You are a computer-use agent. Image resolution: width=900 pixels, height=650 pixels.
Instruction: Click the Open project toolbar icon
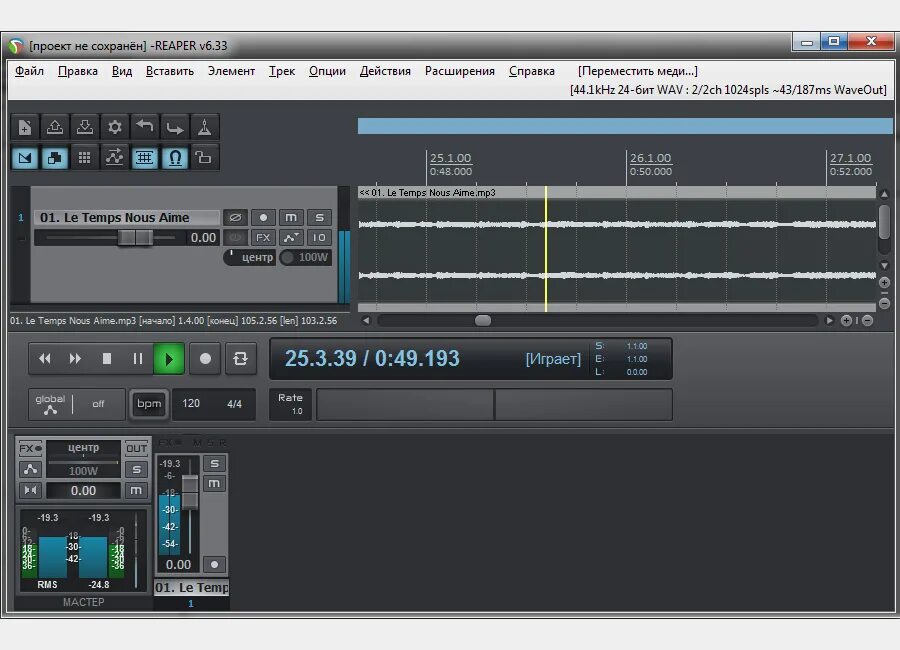coord(55,127)
